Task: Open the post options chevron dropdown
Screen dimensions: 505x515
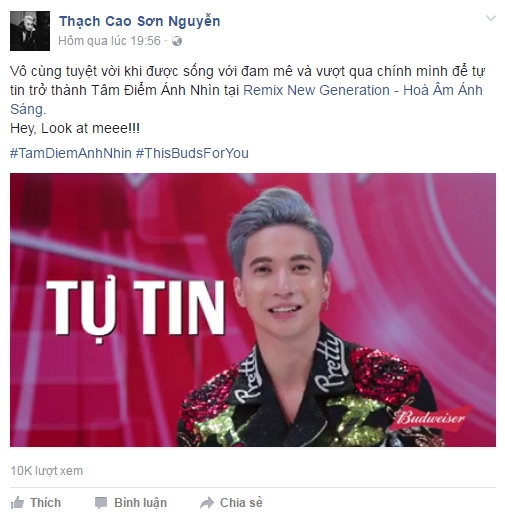Action: (x=491, y=18)
